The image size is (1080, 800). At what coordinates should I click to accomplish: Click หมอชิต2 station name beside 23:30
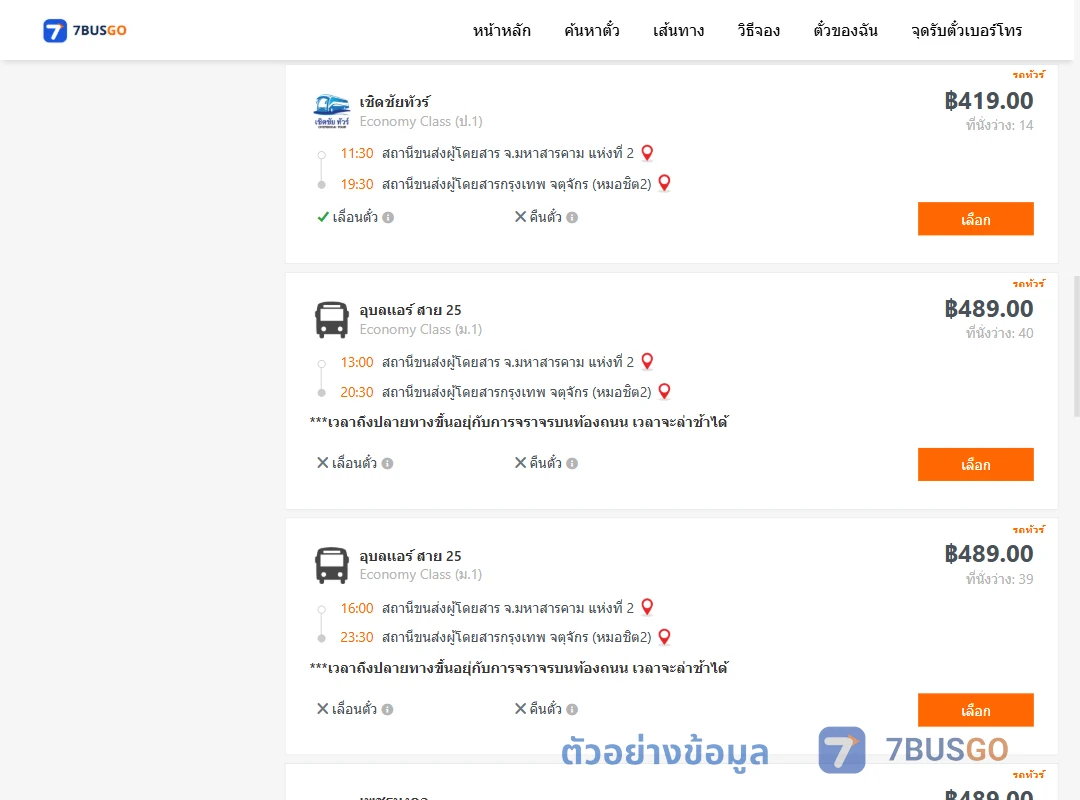517,637
